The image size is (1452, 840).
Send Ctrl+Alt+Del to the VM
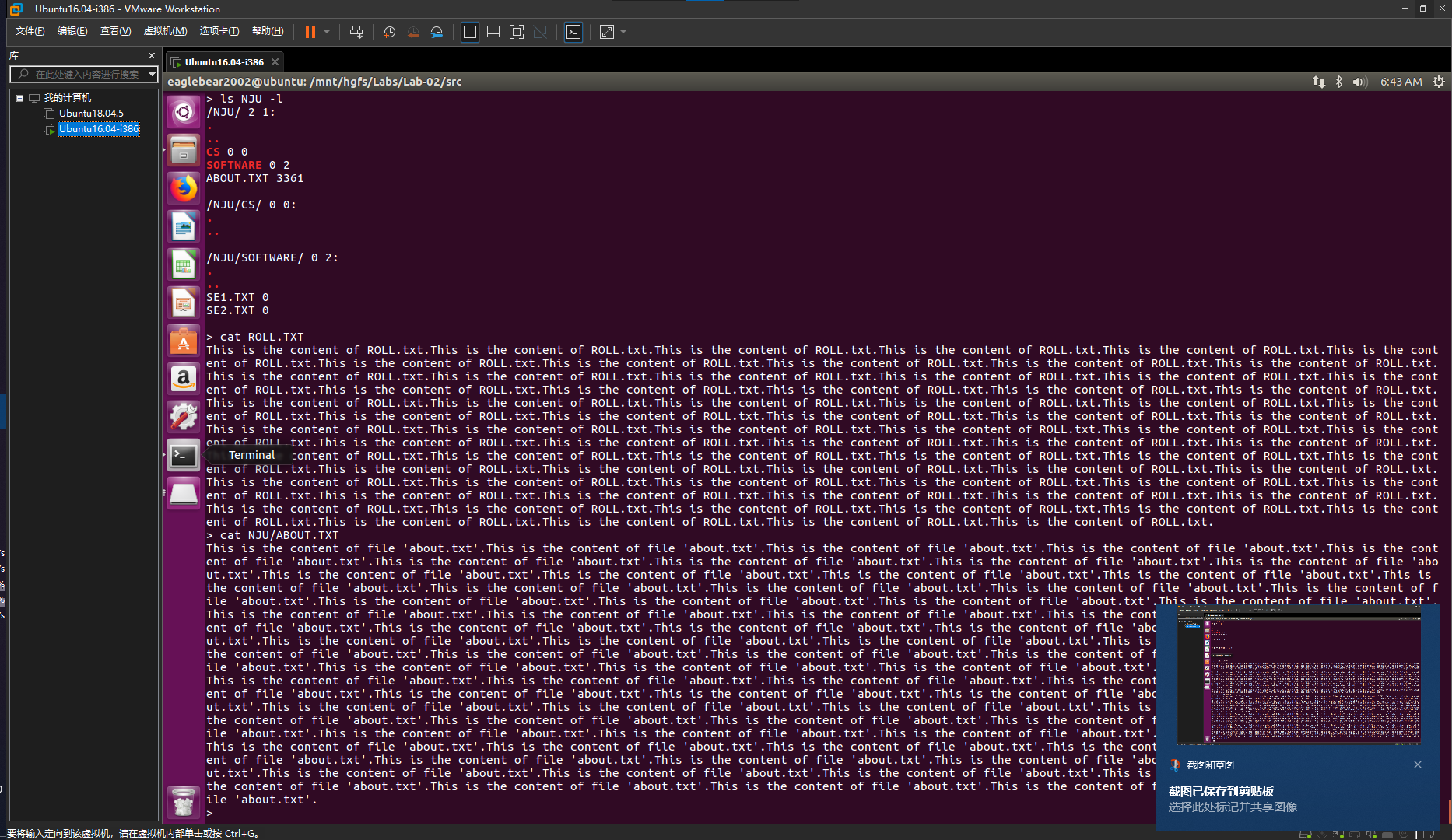356,32
